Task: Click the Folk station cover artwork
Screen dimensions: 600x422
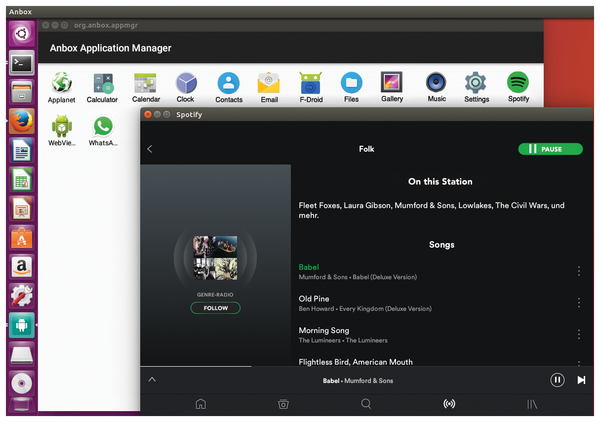Action: pos(215,257)
